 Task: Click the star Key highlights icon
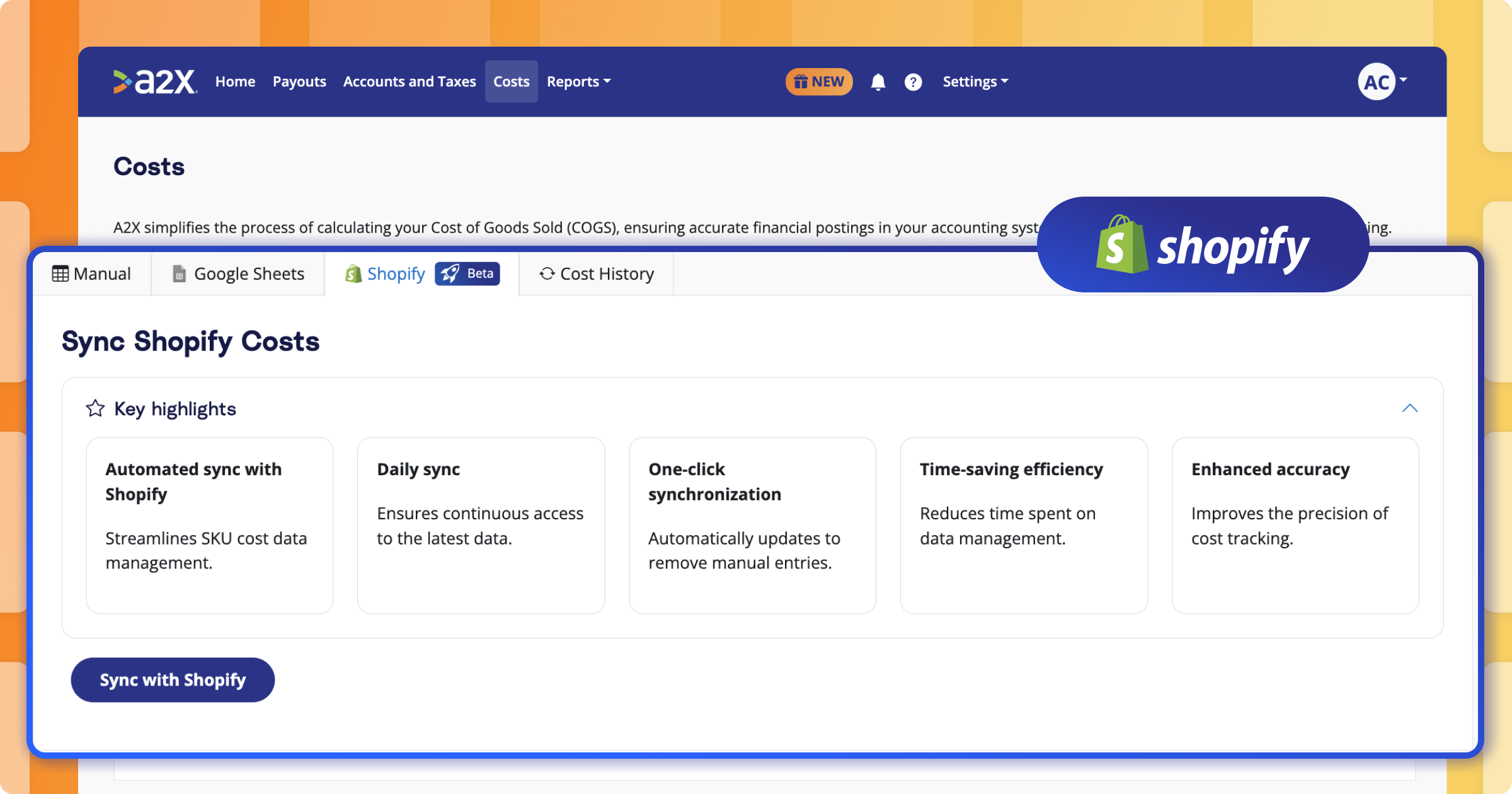95,408
